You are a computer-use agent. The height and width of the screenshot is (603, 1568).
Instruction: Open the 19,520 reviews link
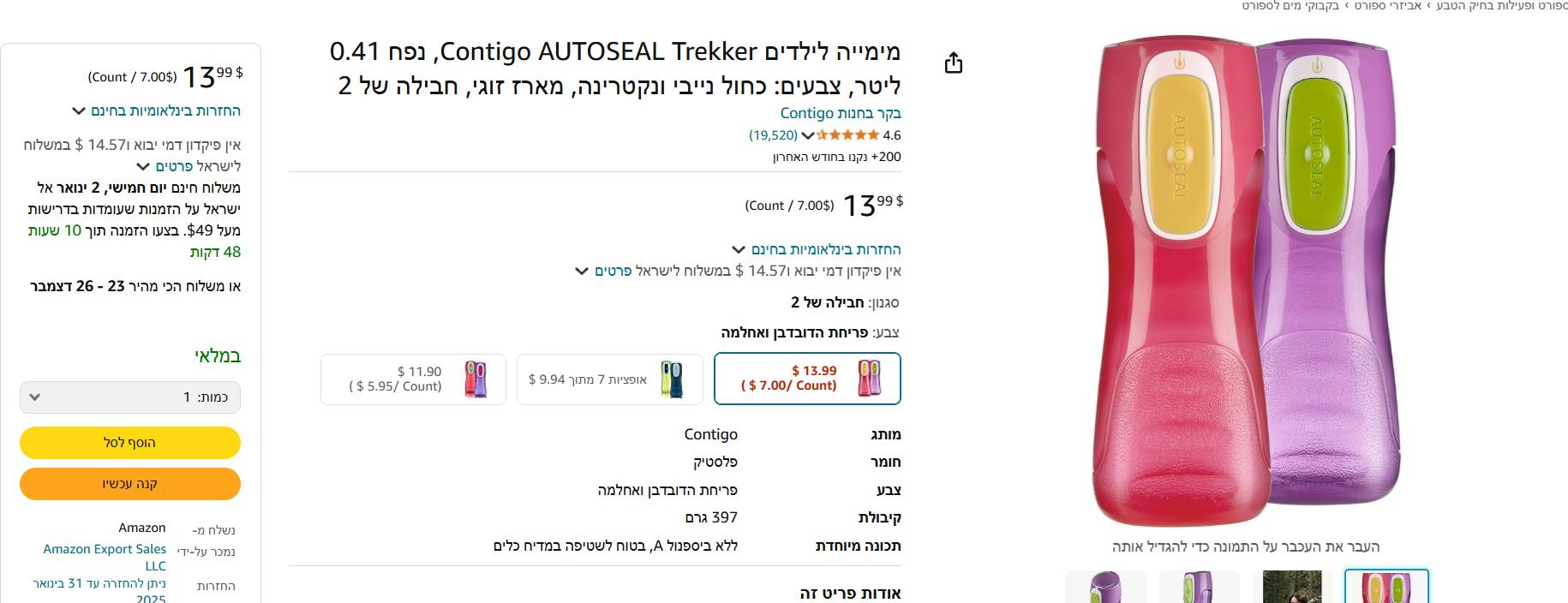click(x=773, y=135)
